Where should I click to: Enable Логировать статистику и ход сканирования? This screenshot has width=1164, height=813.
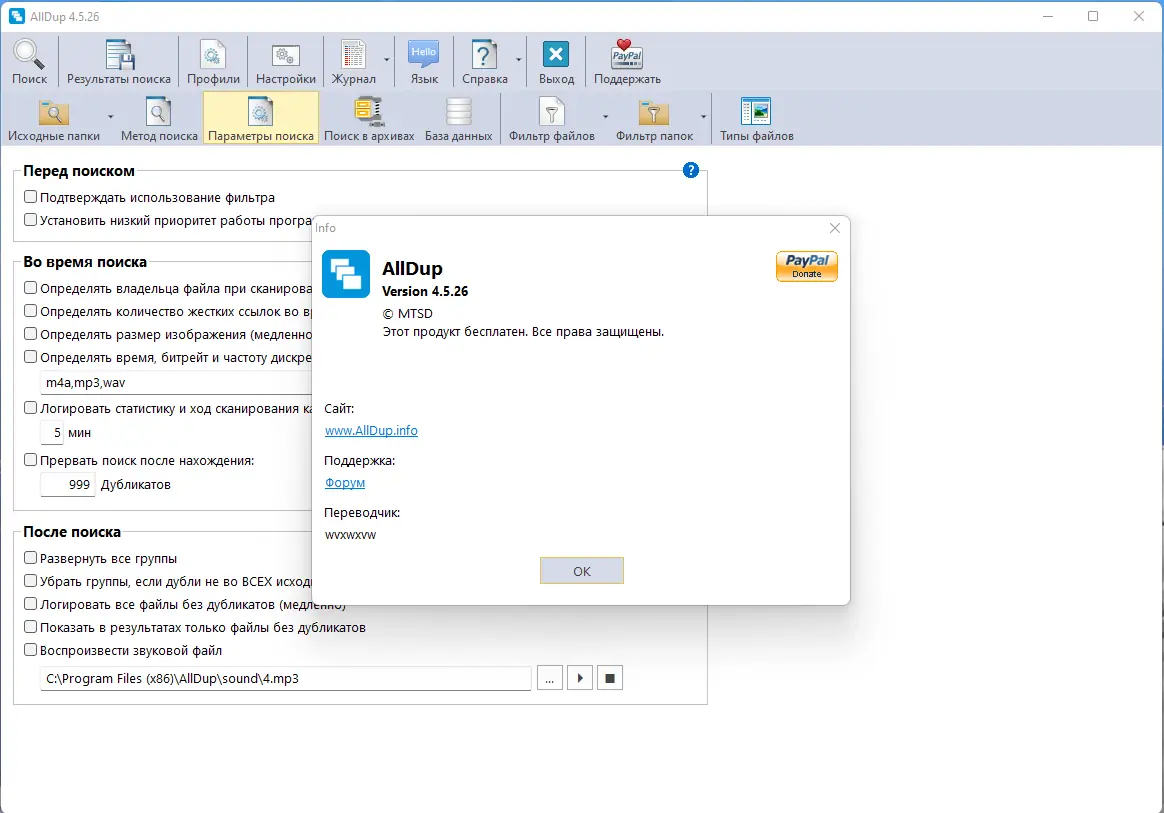tap(30, 408)
